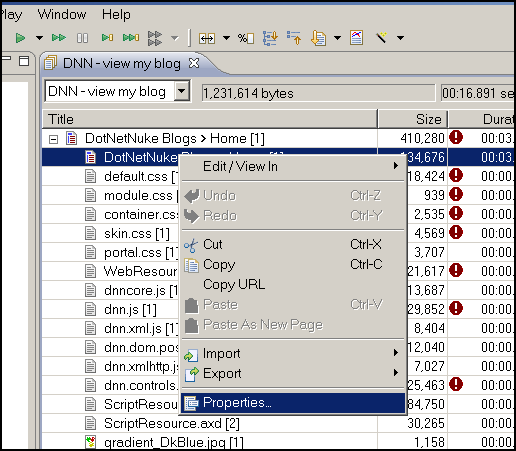Click the grayed multi-play arrows icon
Viewport: 516px width, 451px height.
pyautogui.click(x=155, y=38)
